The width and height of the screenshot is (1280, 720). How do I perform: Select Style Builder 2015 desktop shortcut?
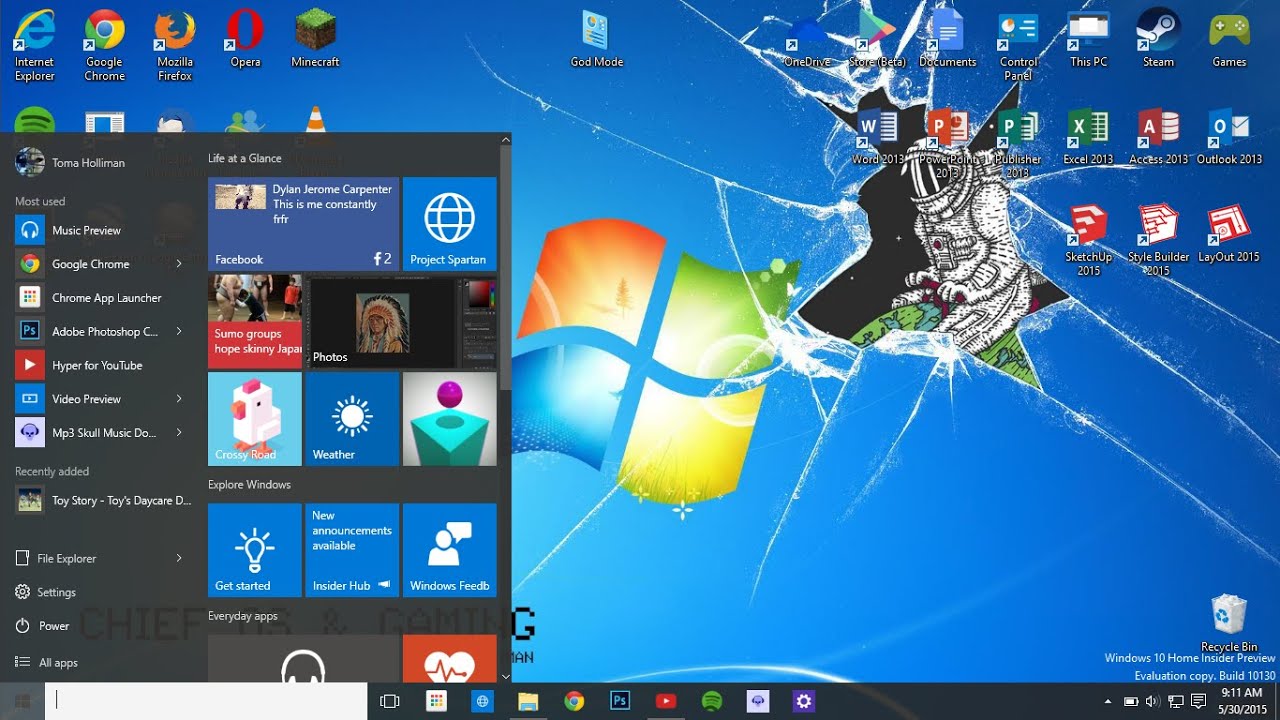[1158, 240]
